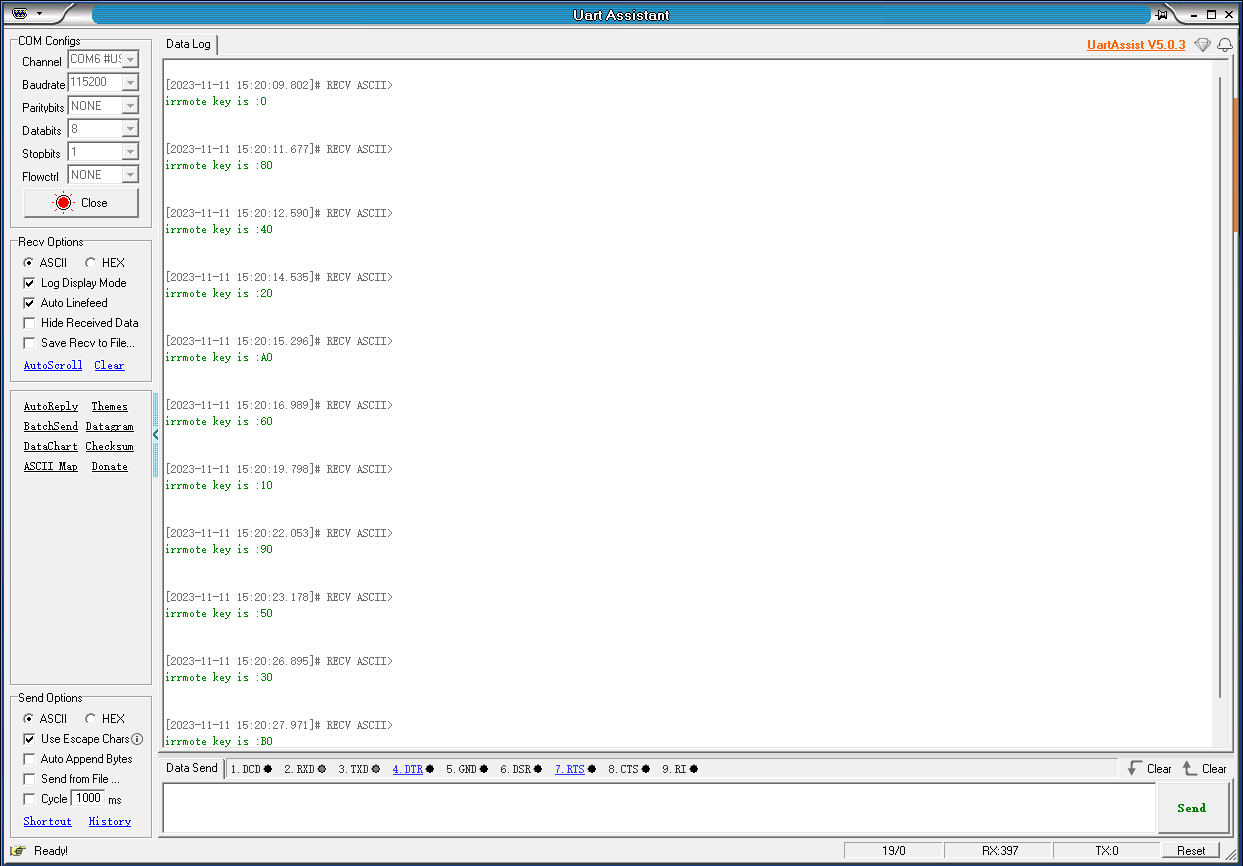Image resolution: width=1243 pixels, height=866 pixels.
Task: Click the notification bell icon
Action: pos(1224,45)
